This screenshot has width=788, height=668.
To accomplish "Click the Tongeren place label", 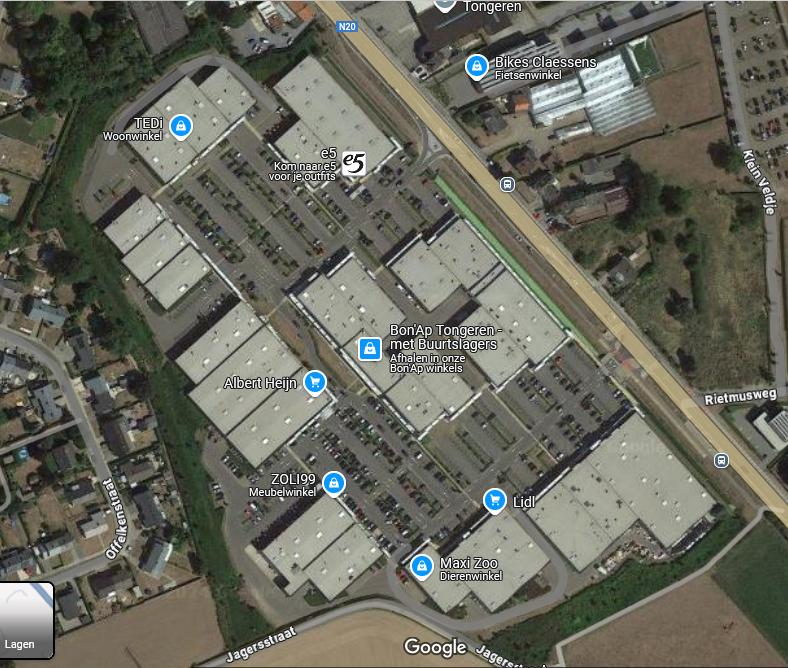I will click(x=492, y=7).
